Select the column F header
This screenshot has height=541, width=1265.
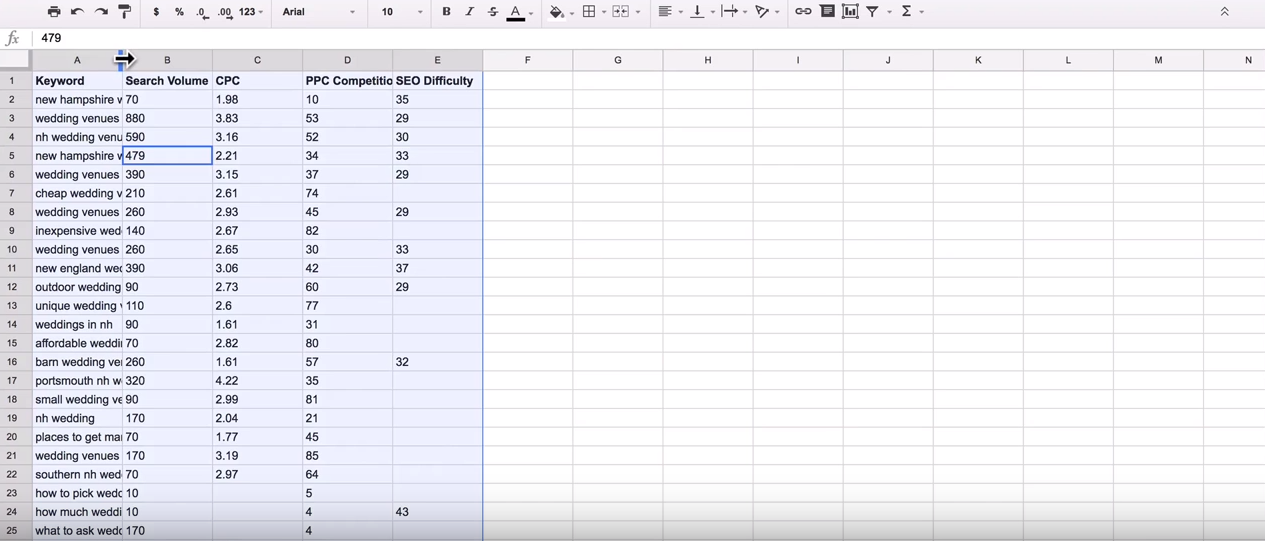(528, 60)
